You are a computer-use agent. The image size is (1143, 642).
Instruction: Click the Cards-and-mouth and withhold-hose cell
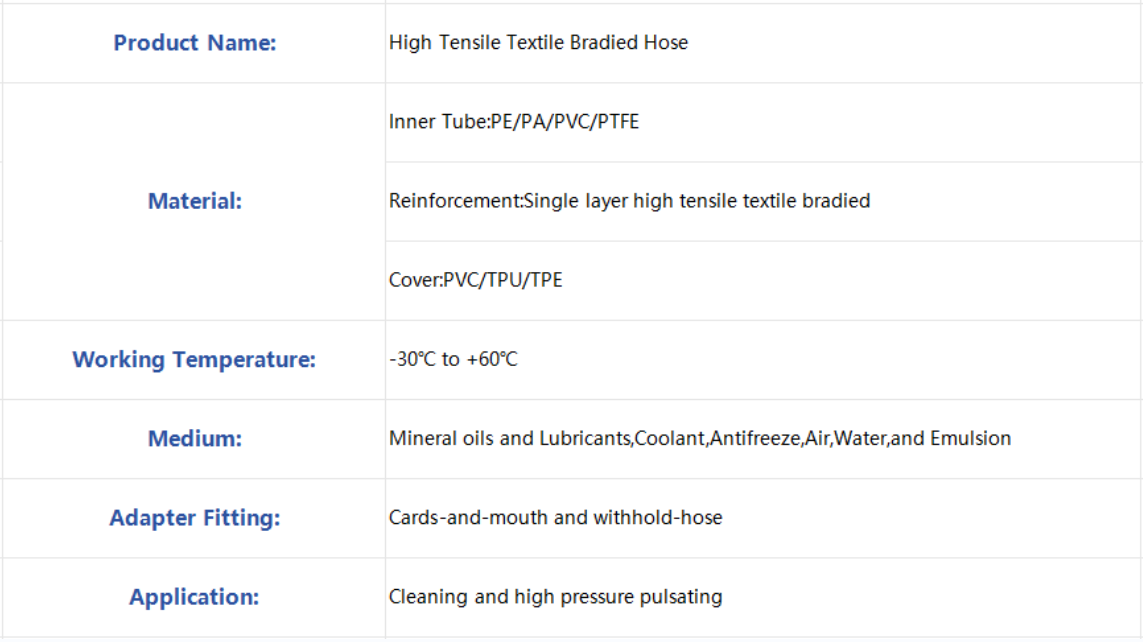tap(764, 519)
